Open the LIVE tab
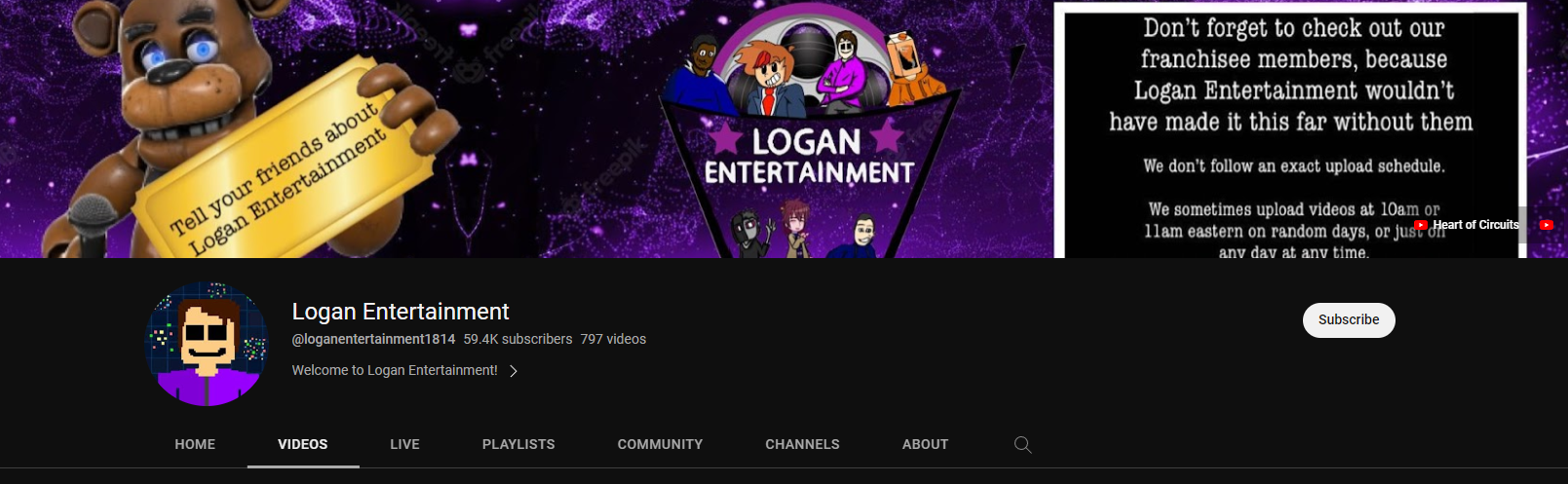Screen dimensions: 1568x484 [x=404, y=444]
